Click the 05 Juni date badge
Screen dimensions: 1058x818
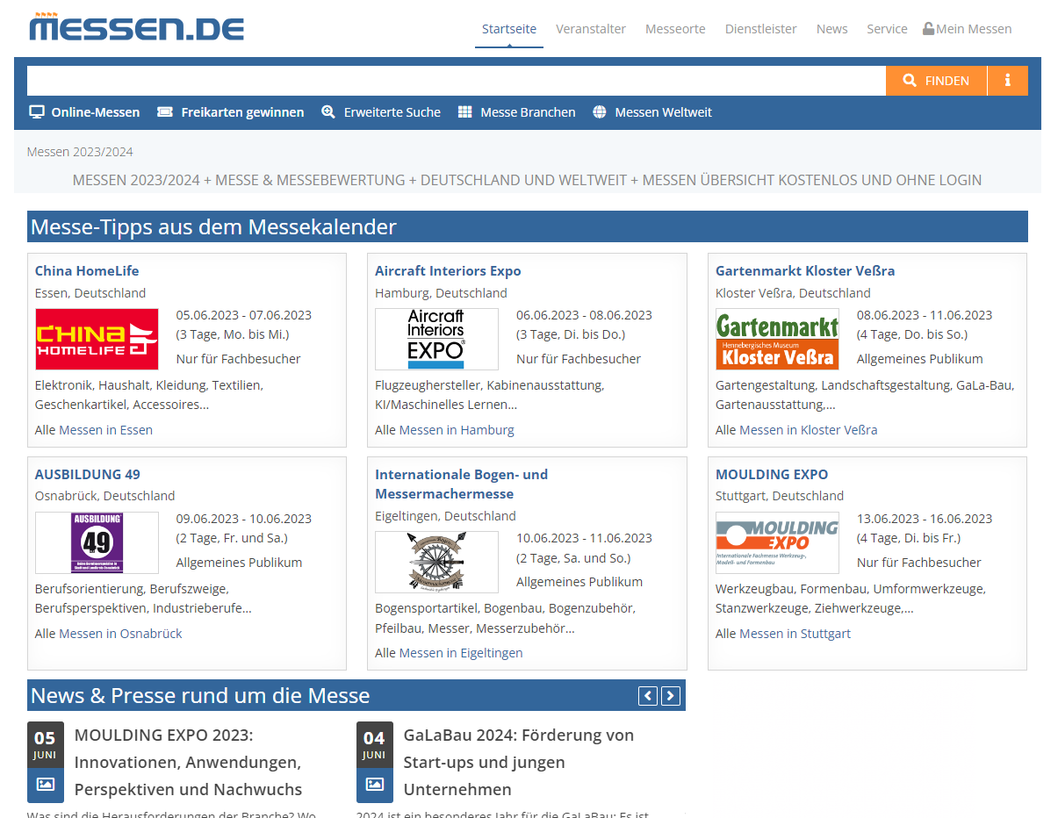click(45, 745)
